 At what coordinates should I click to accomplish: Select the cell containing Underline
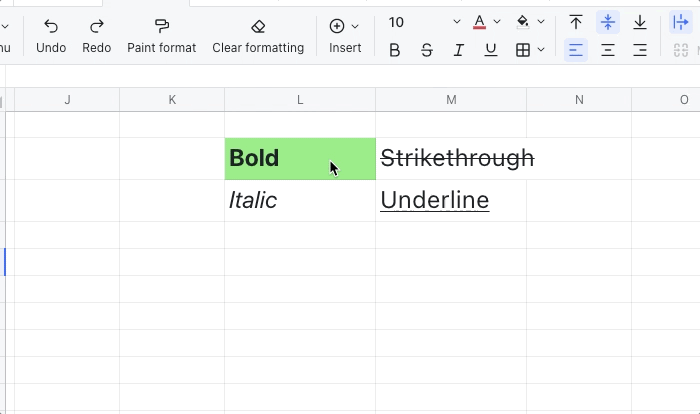point(451,200)
